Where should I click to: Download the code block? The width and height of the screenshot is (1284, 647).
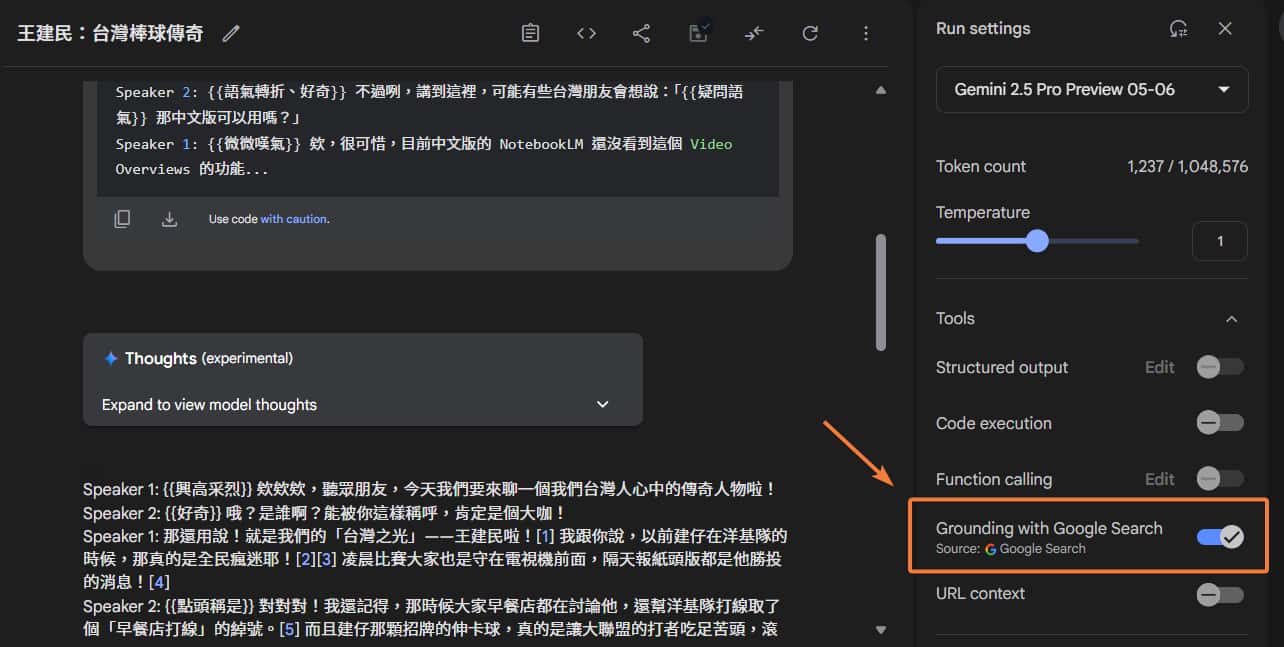point(169,219)
